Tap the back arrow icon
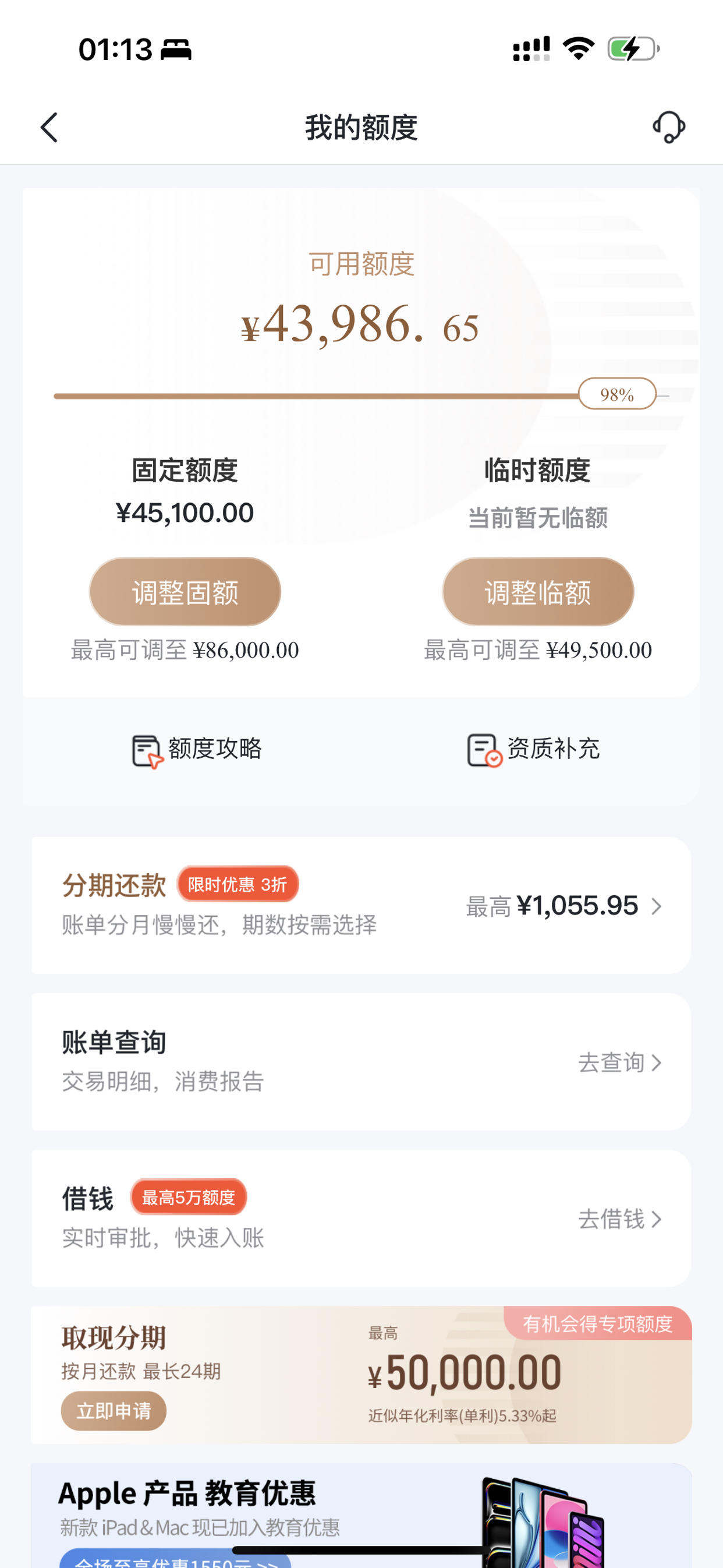The image size is (723, 1568). pos(49,128)
